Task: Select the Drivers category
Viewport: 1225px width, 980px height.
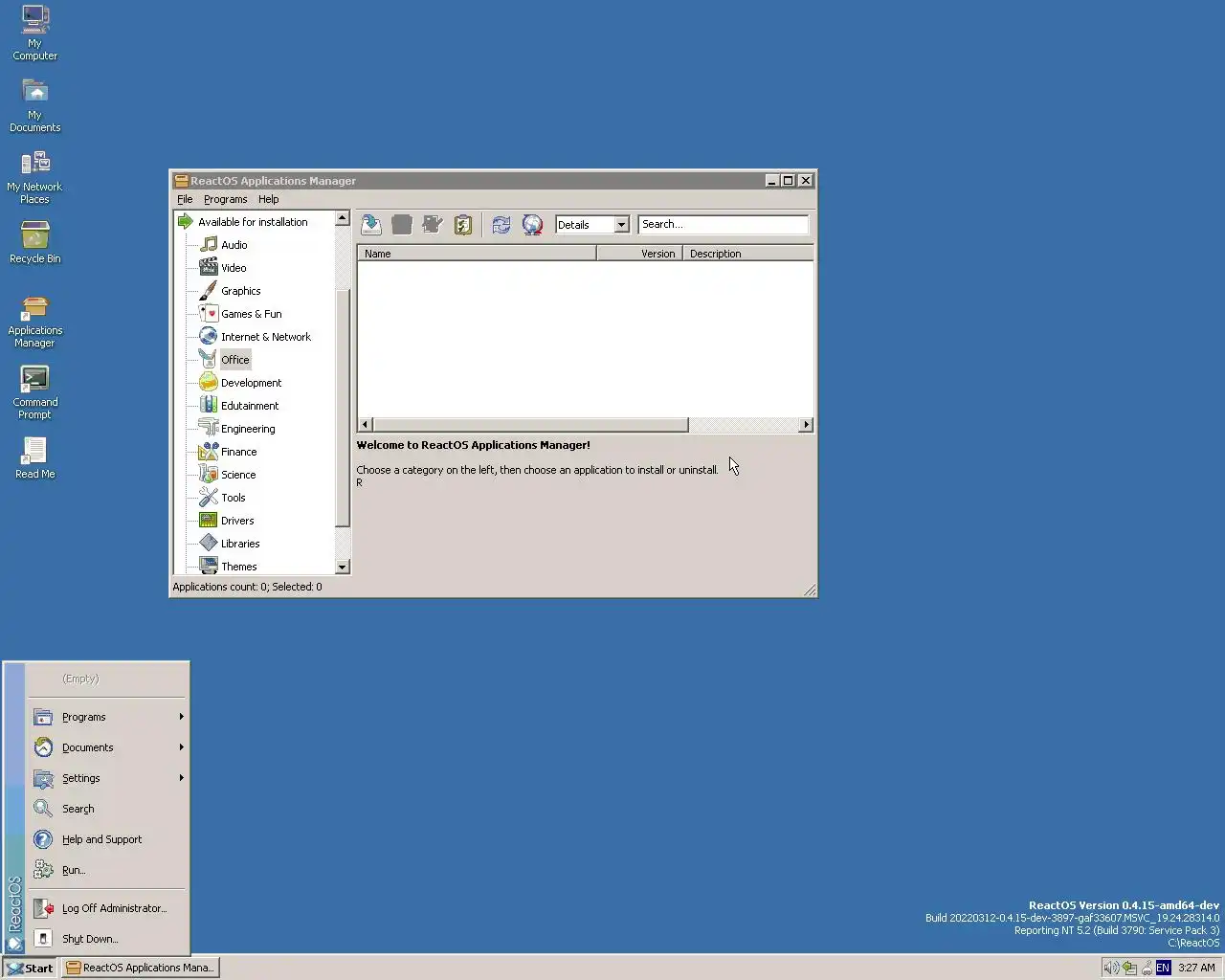Action: 237,521
